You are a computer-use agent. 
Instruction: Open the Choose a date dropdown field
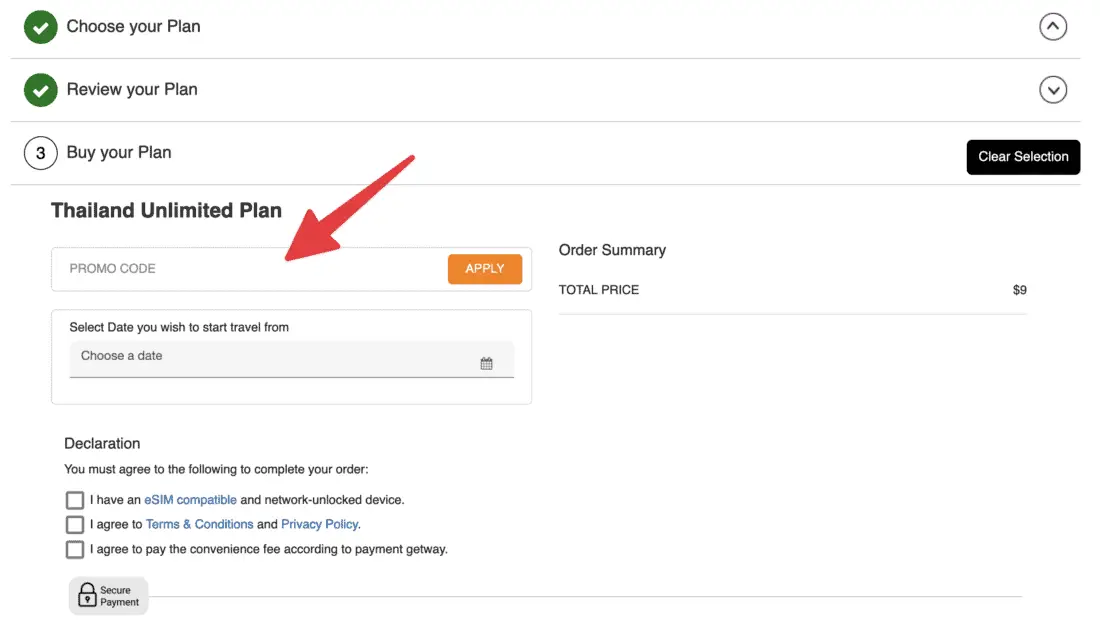tap(270, 357)
